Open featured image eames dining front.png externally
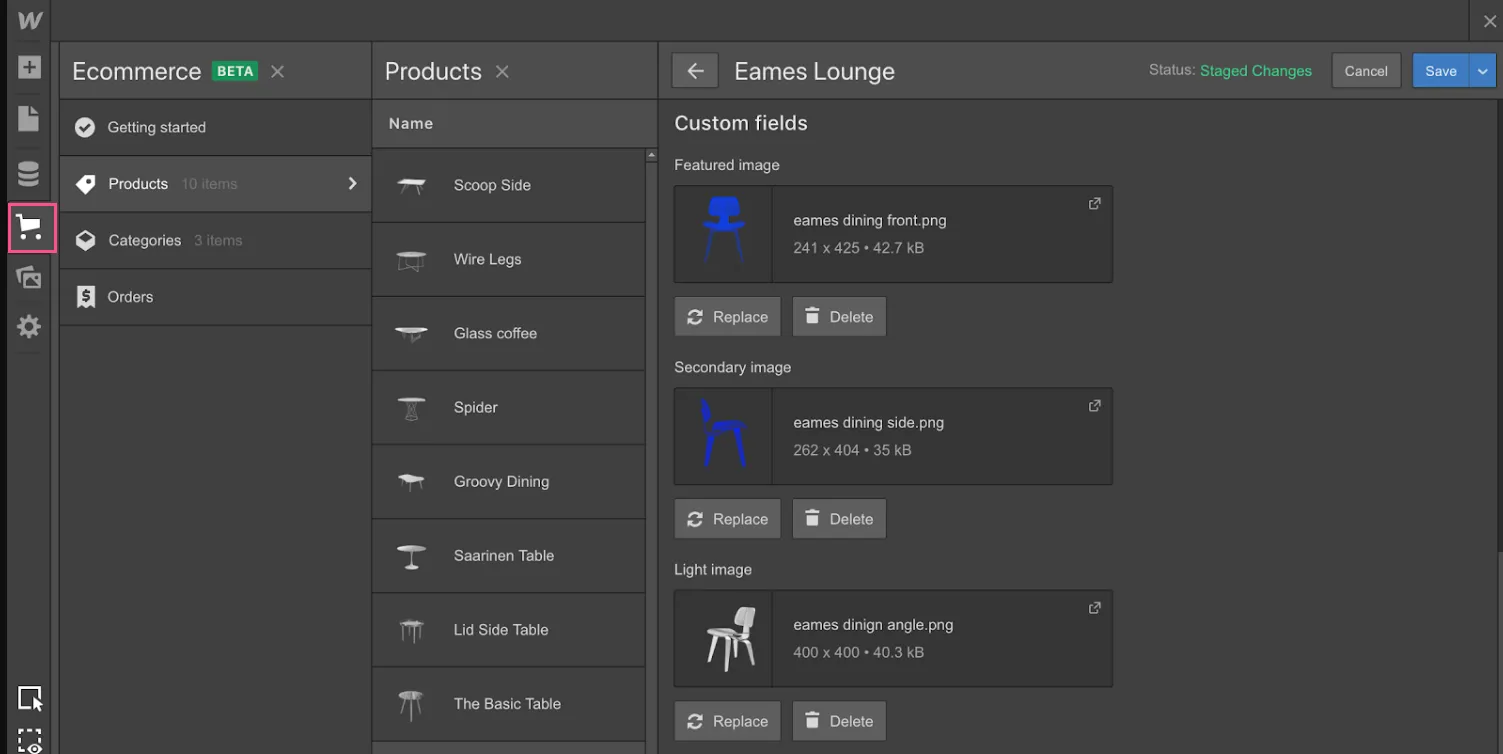Viewport: 1503px width, 754px height. coord(1094,204)
